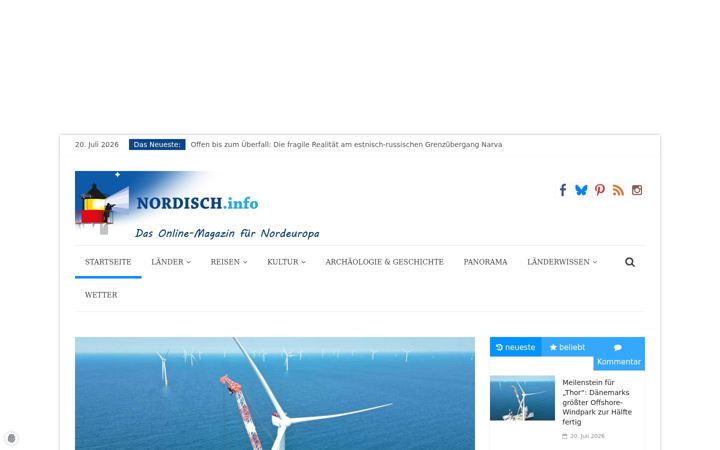Switch to the beliebt tab
This screenshot has height=450, width=720.
click(x=568, y=347)
